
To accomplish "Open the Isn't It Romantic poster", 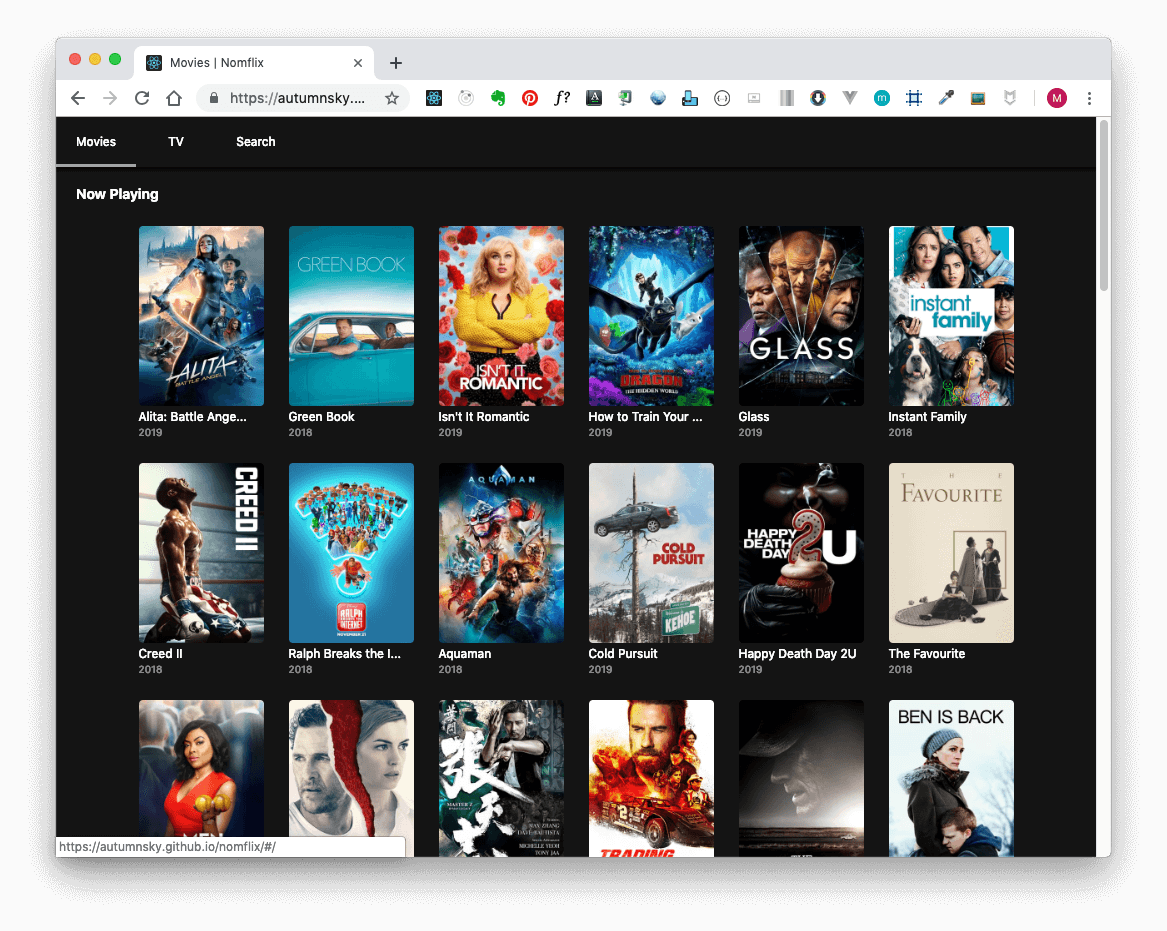I will click(x=501, y=316).
